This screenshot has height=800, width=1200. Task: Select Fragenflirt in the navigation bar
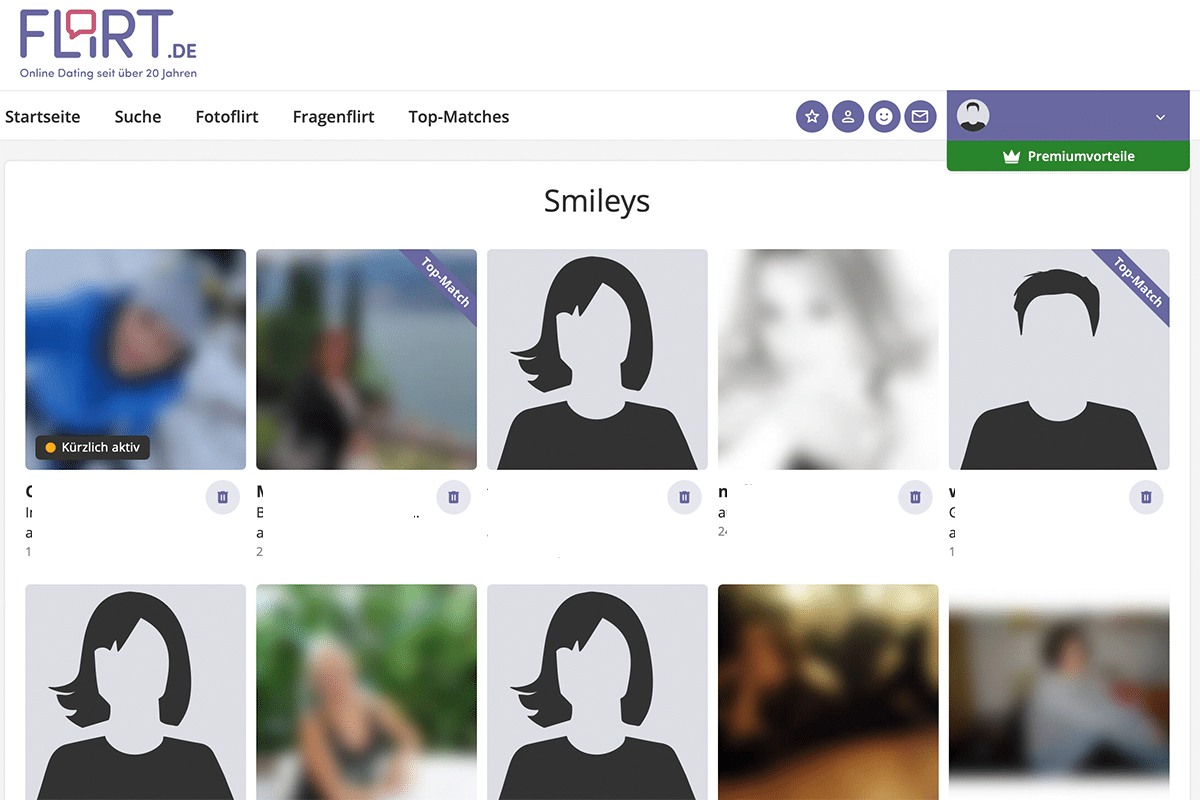point(333,117)
